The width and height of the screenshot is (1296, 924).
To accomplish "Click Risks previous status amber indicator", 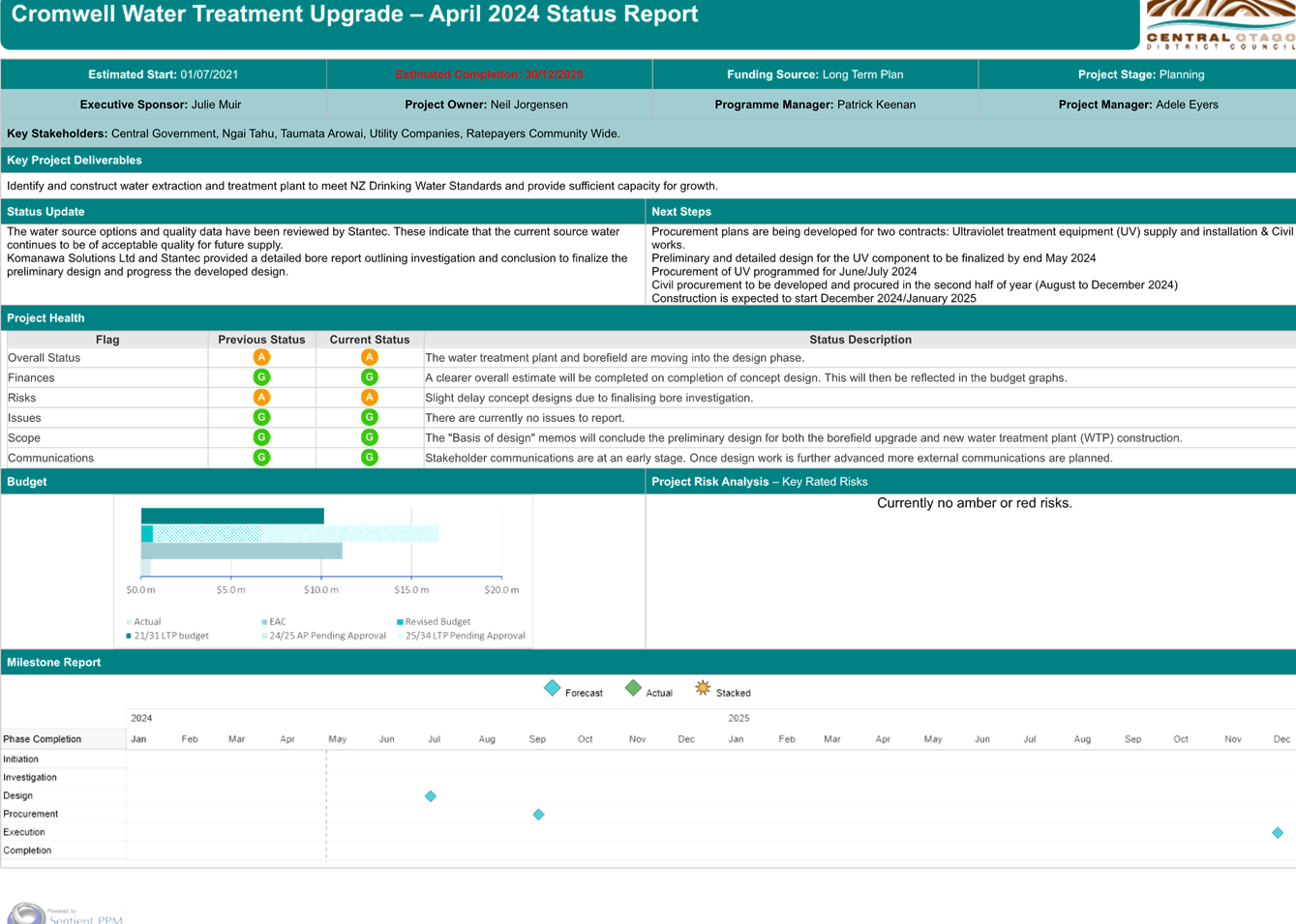I will click(x=261, y=398).
